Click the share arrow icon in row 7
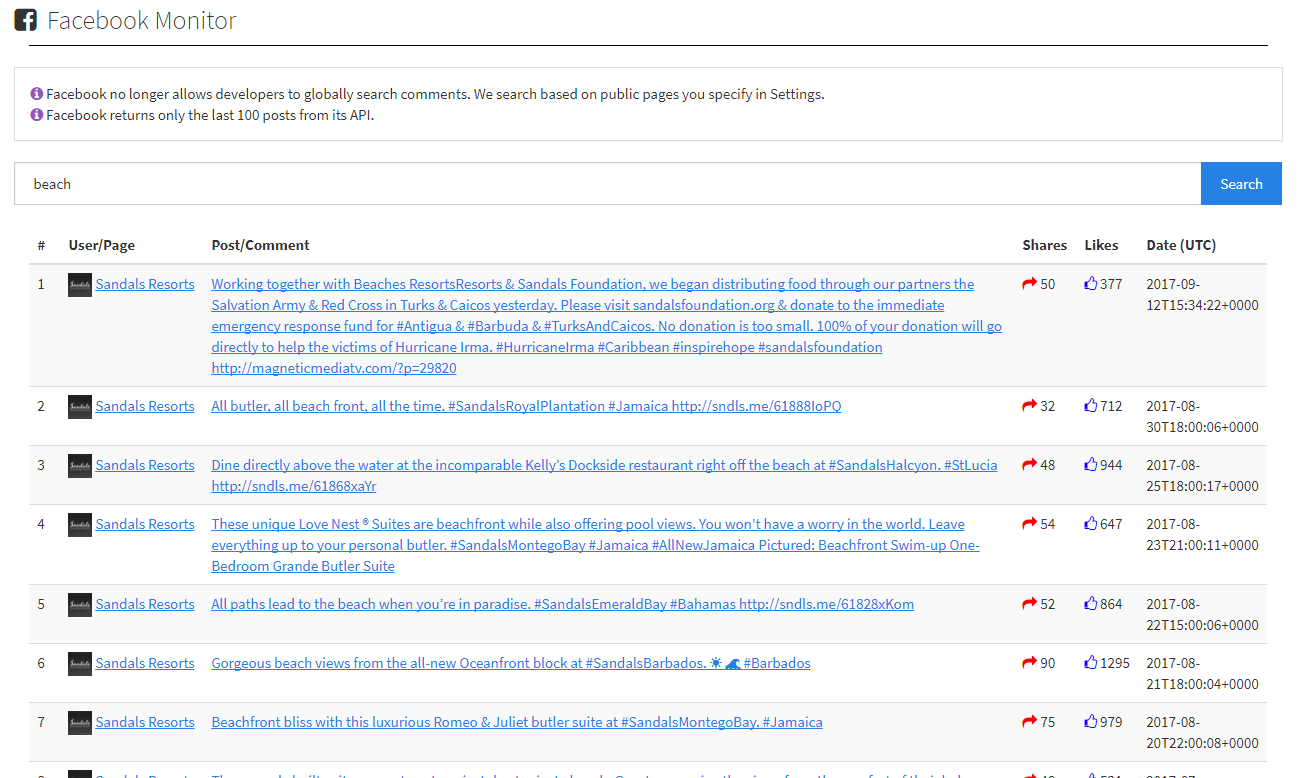This screenshot has width=1304, height=778. 1029,722
